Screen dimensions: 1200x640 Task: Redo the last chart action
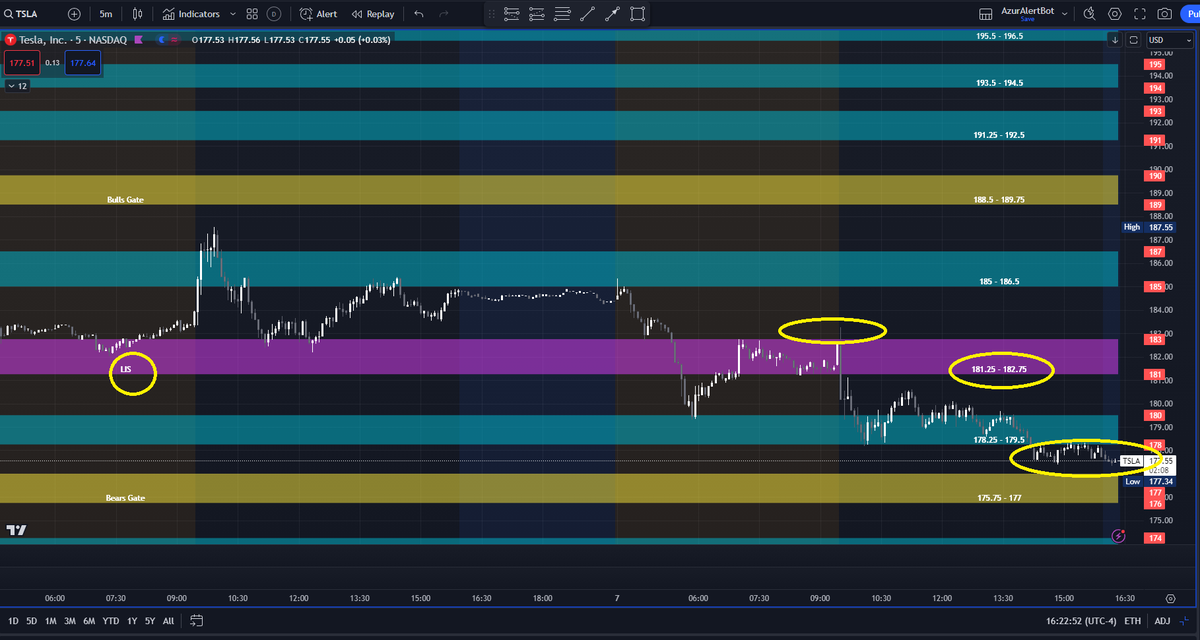coord(444,14)
